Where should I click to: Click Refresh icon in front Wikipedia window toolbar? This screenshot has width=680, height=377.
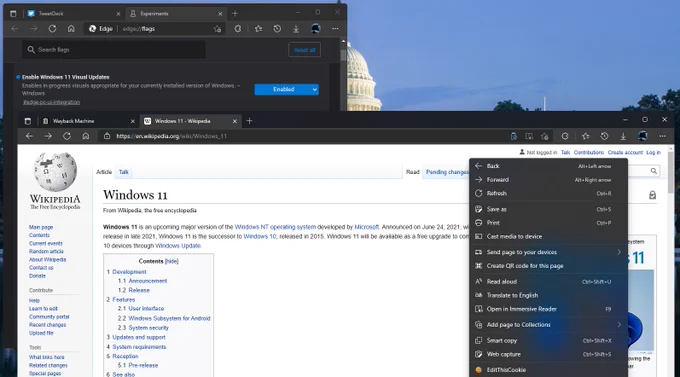(67, 136)
